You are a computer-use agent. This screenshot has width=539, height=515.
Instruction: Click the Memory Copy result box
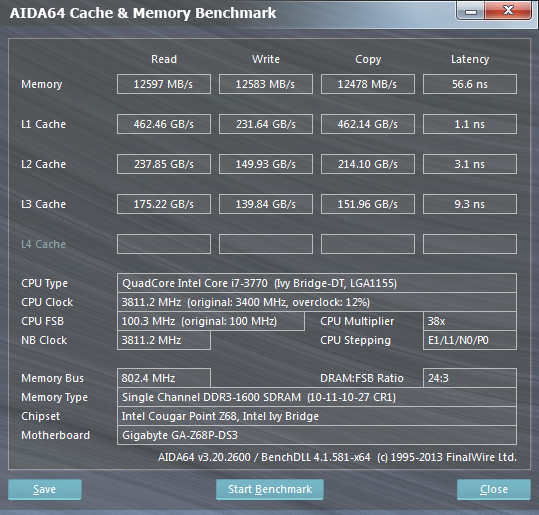[368, 84]
